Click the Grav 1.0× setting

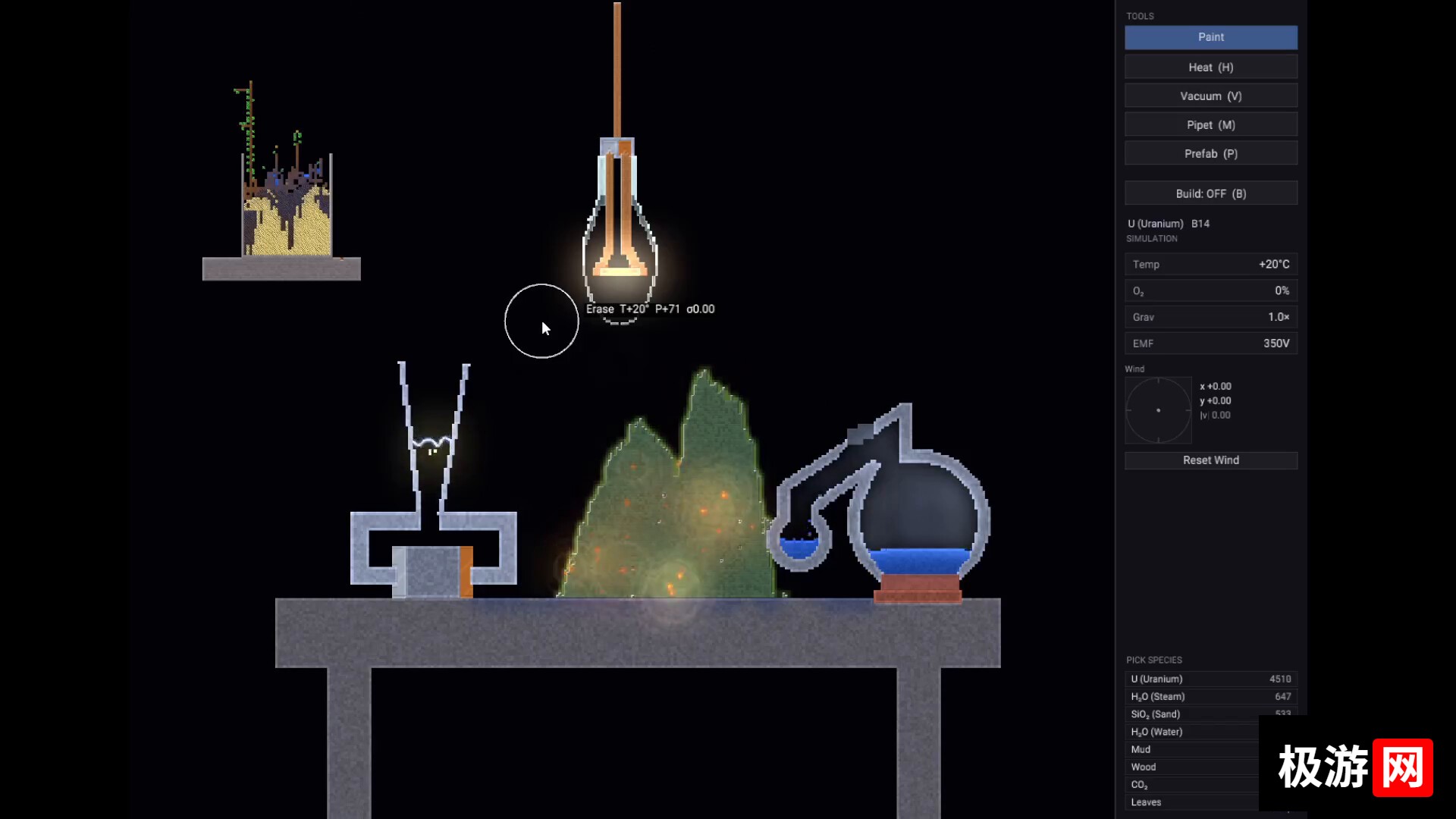1210,317
